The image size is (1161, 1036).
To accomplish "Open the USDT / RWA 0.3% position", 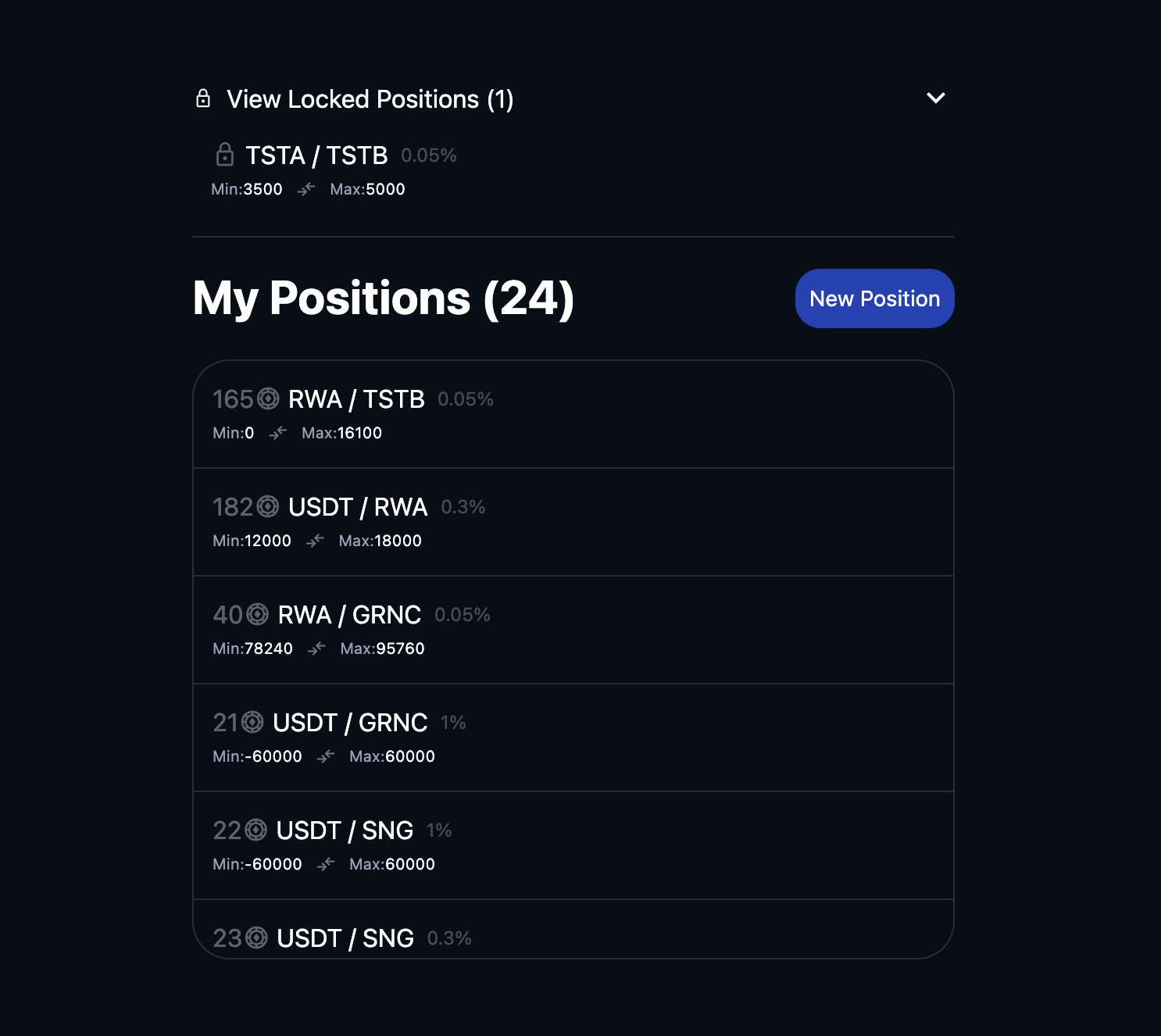I will click(573, 522).
